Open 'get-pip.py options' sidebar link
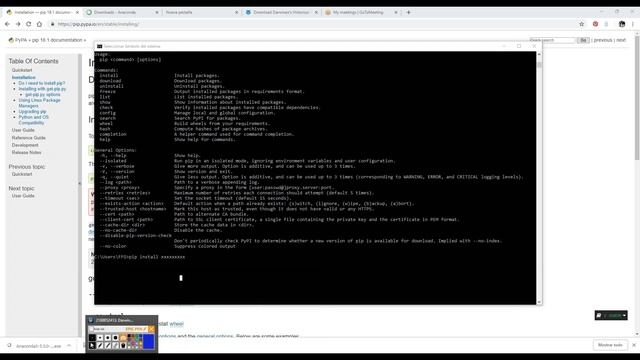The height and width of the screenshot is (360, 640). pyautogui.click(x=43, y=95)
